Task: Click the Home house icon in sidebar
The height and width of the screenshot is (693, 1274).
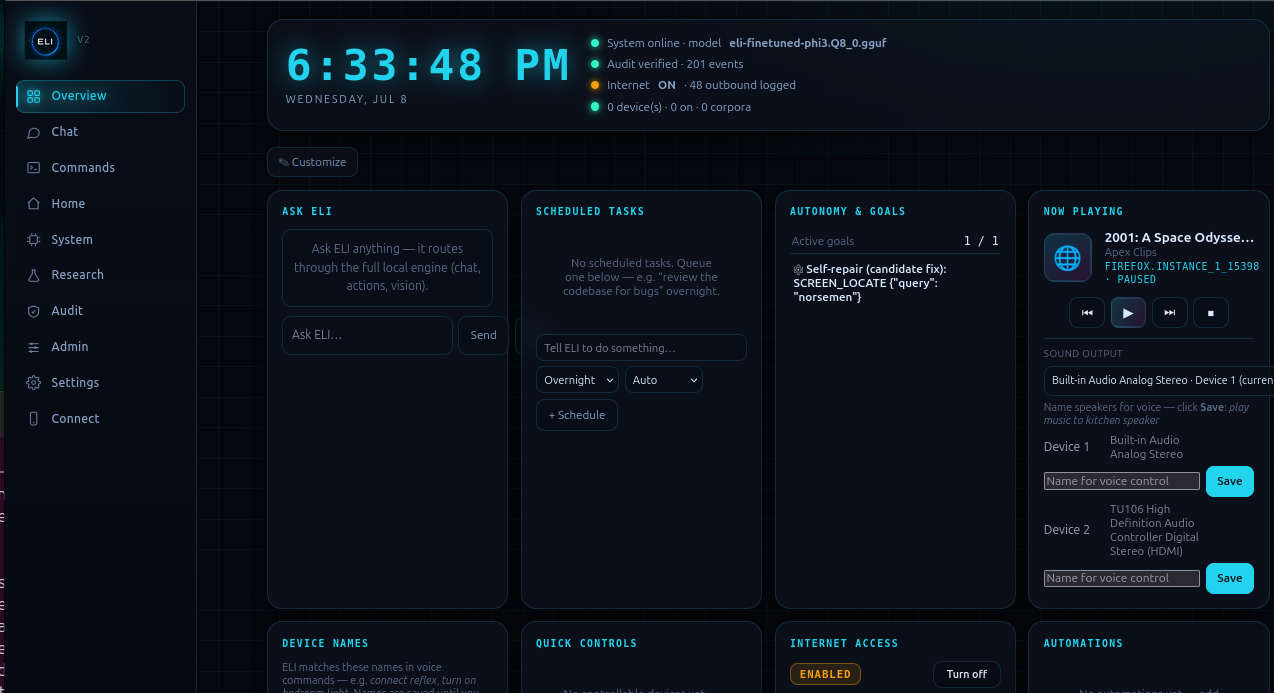Action: click(33, 204)
